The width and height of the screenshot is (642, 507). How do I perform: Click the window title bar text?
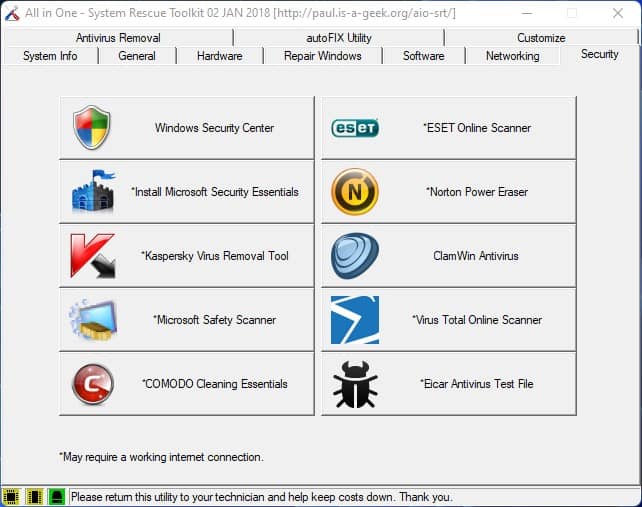click(x=240, y=13)
